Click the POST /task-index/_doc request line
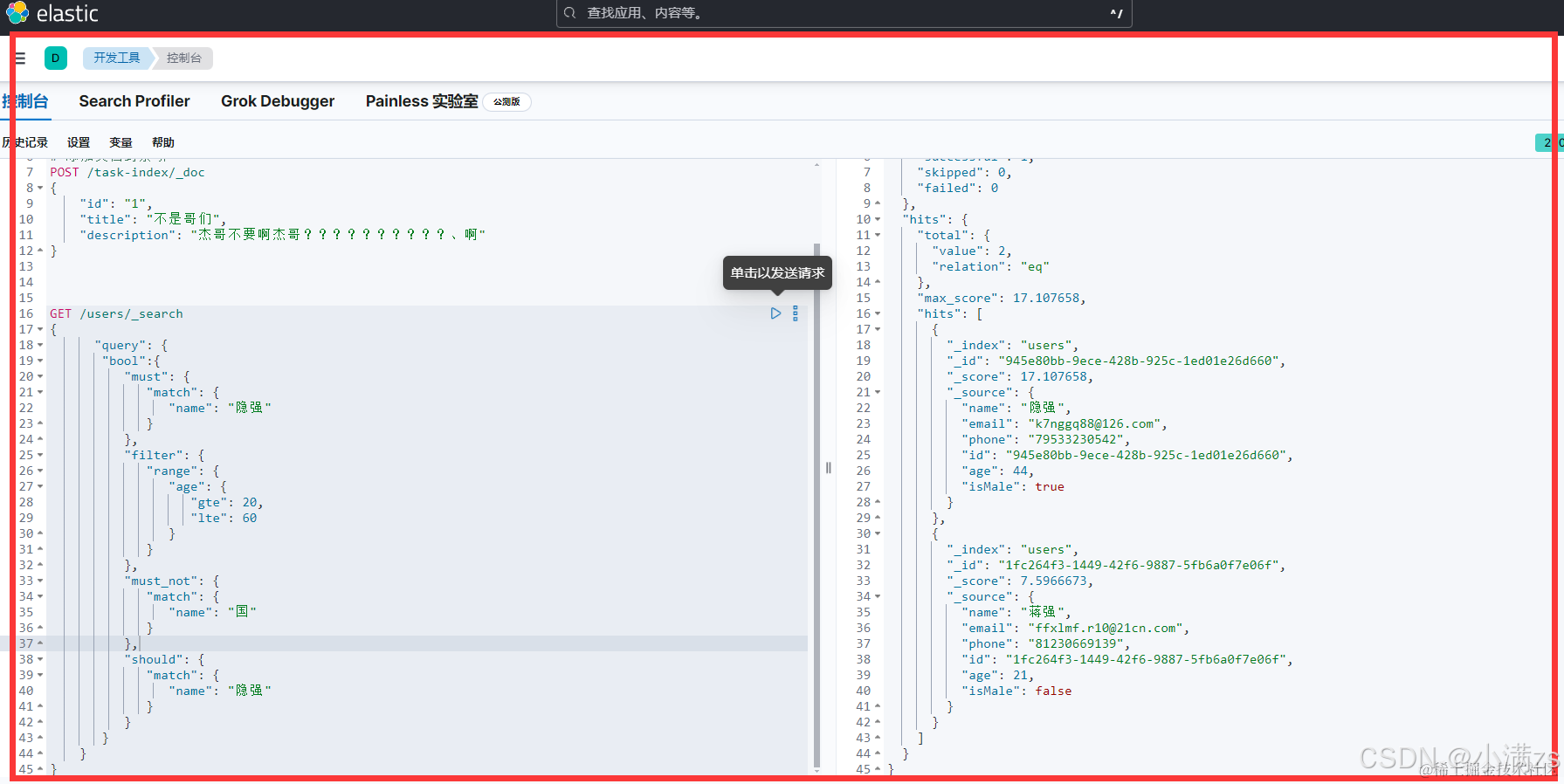 pos(127,172)
